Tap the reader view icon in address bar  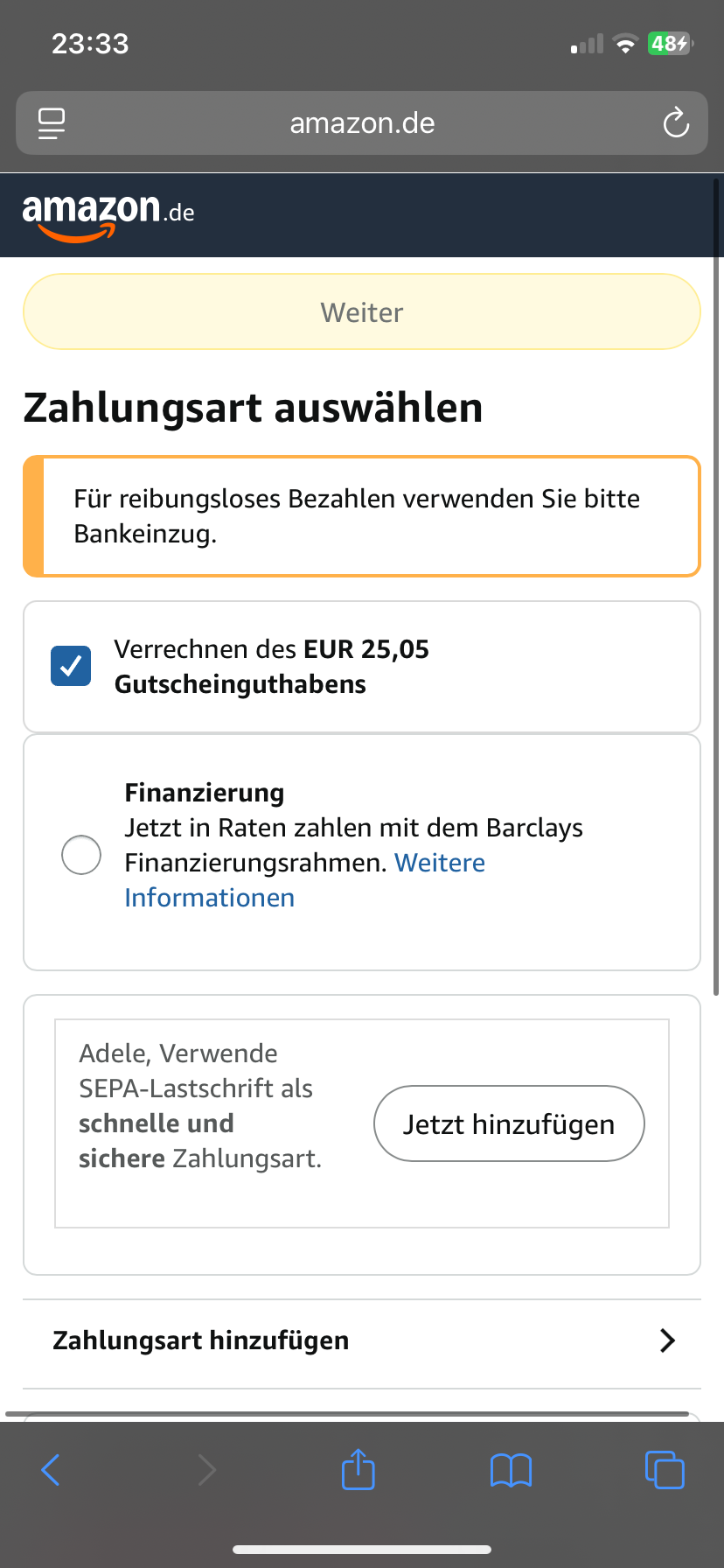[52, 123]
